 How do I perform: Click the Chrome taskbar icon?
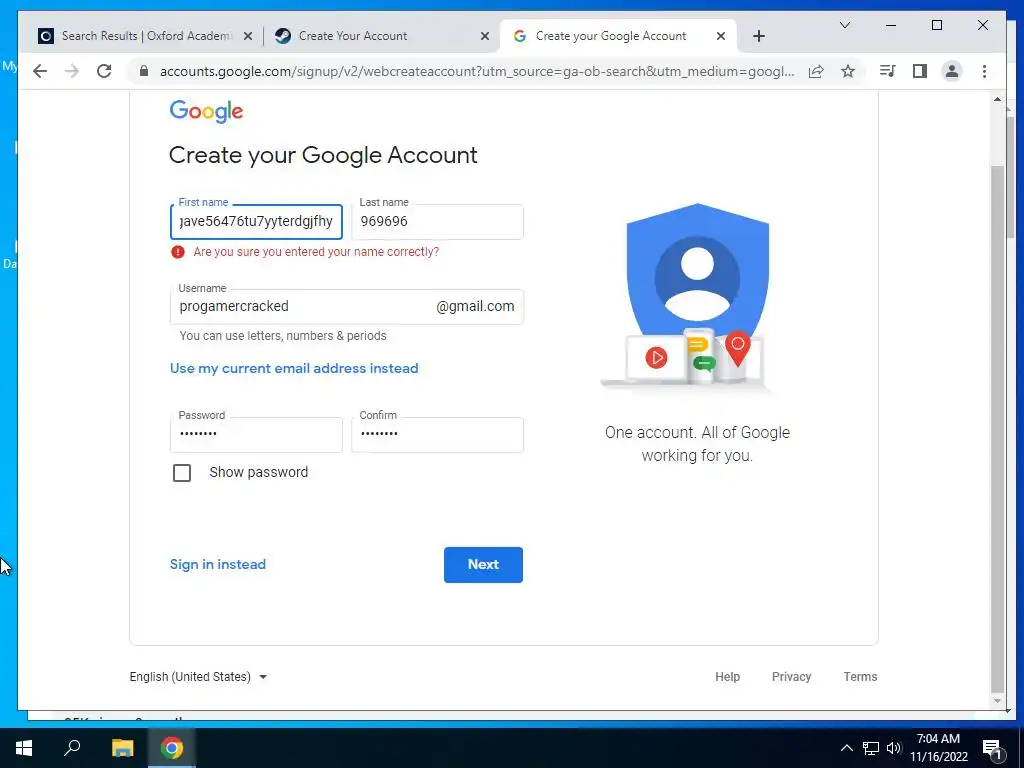(x=172, y=748)
